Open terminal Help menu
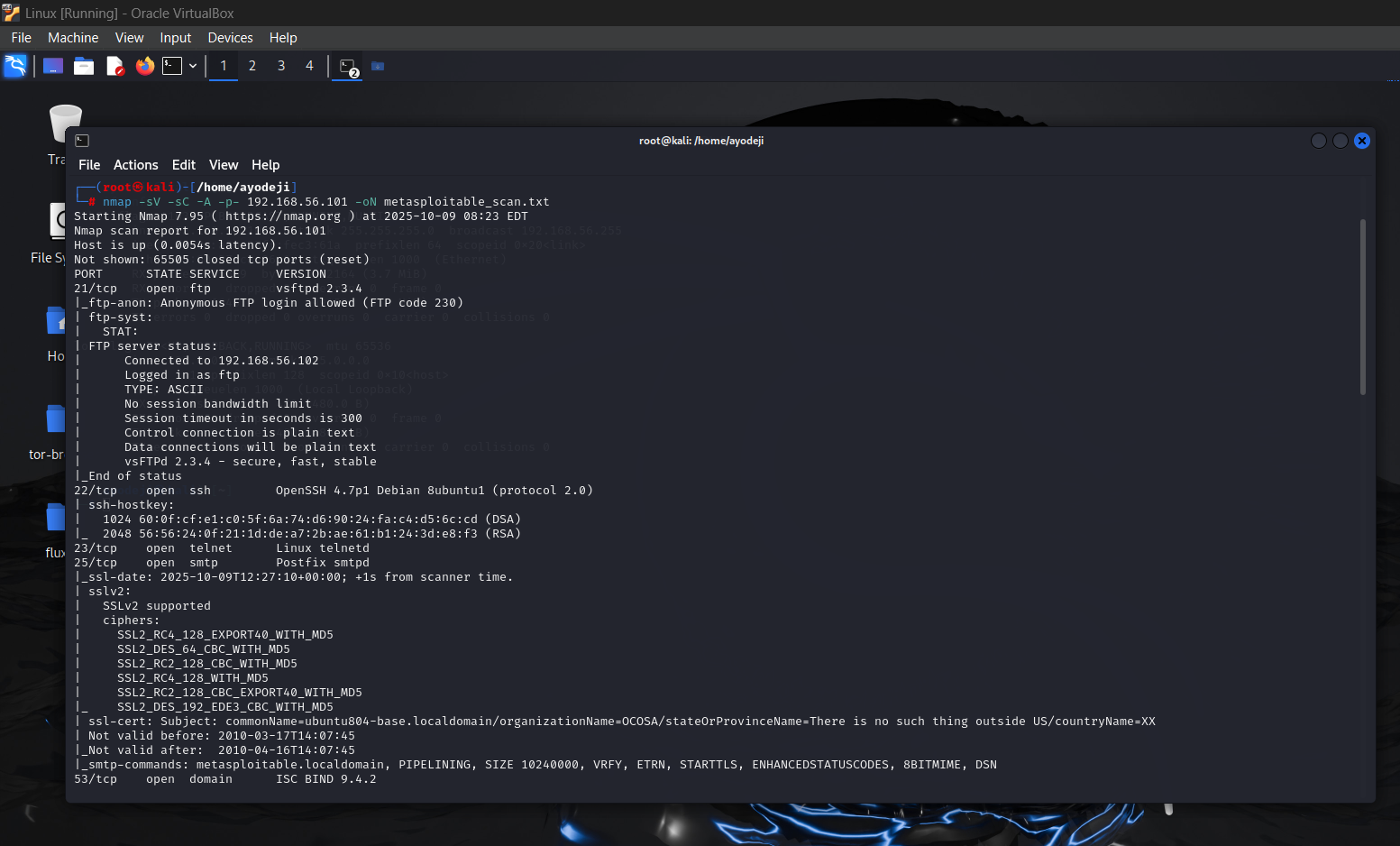The width and height of the screenshot is (1400, 846). tap(266, 165)
